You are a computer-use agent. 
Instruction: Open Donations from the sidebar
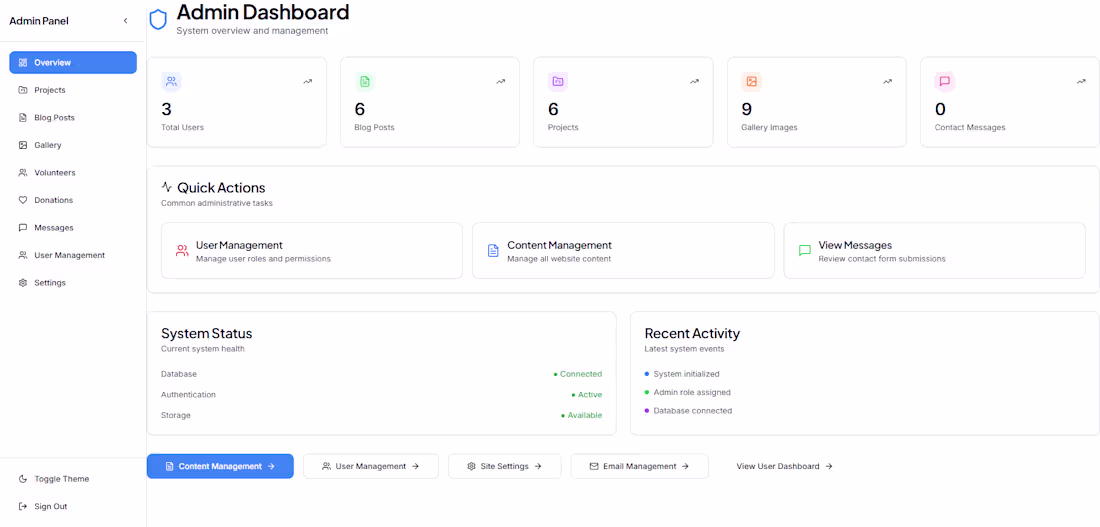53,200
